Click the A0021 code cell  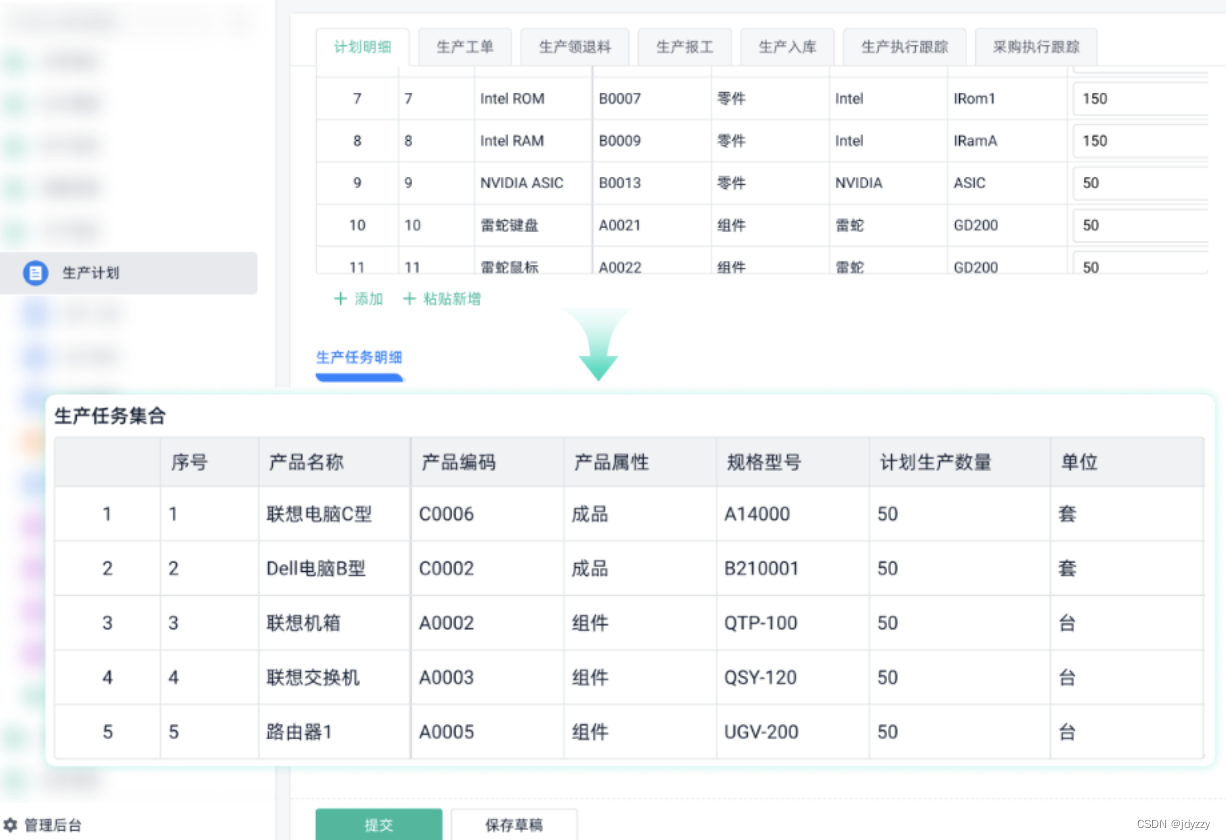652,225
